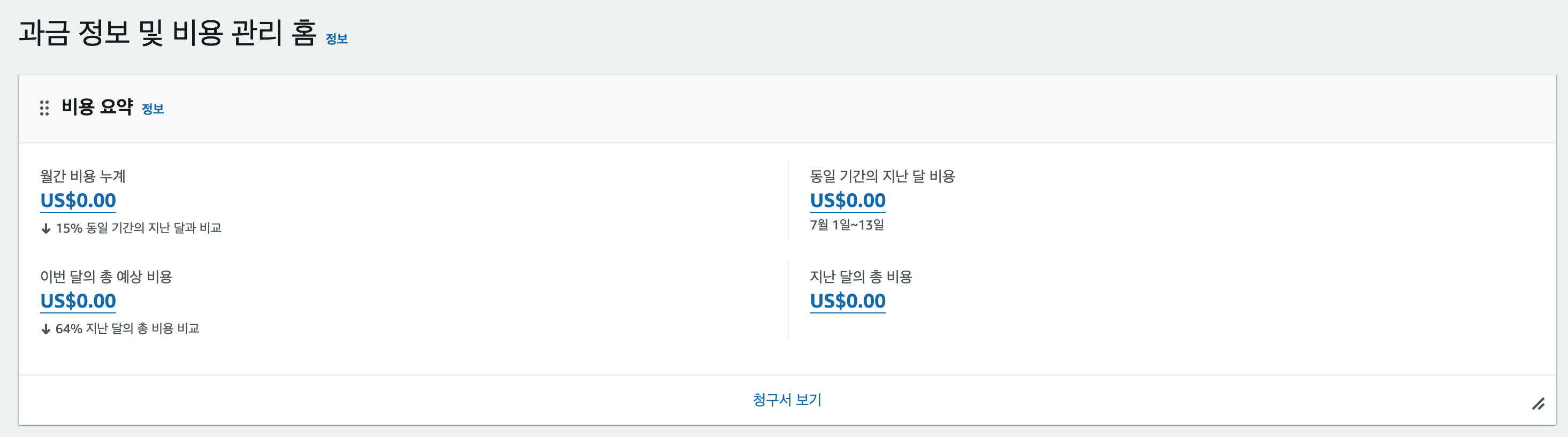Open 정보 link next to page title
The width and height of the screenshot is (1568, 437).
pyautogui.click(x=337, y=39)
